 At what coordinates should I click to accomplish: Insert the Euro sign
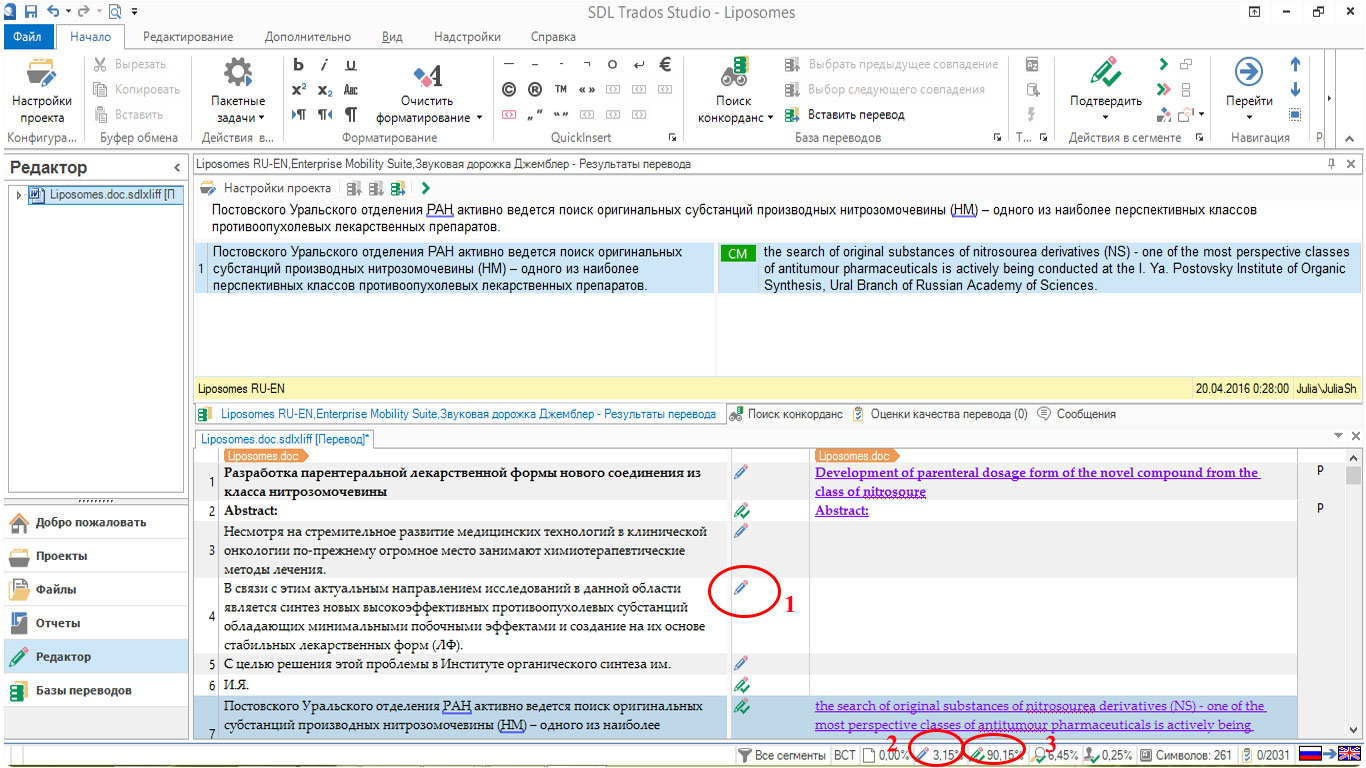(665, 64)
